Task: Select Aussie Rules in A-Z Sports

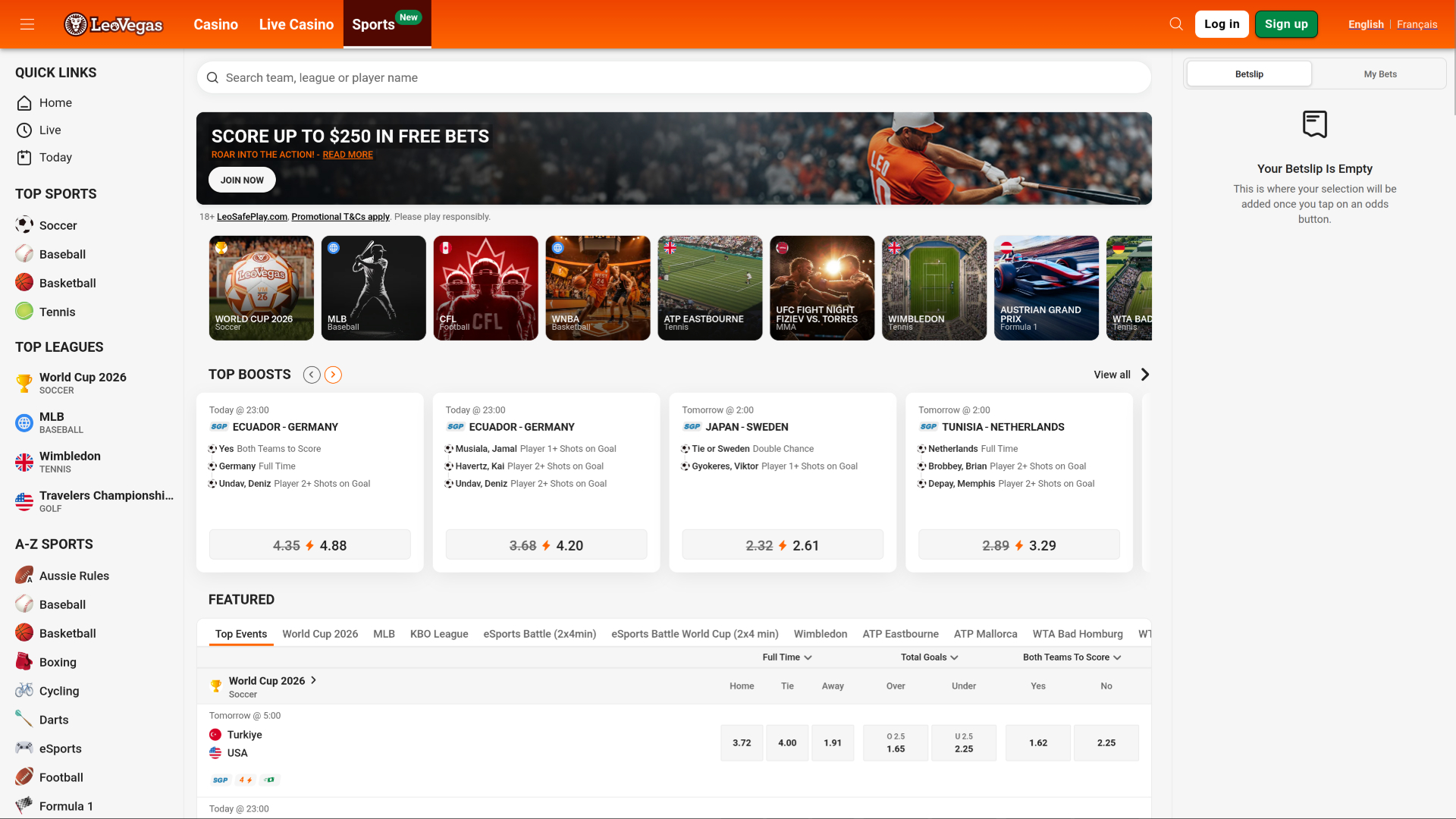Action: 62,576
